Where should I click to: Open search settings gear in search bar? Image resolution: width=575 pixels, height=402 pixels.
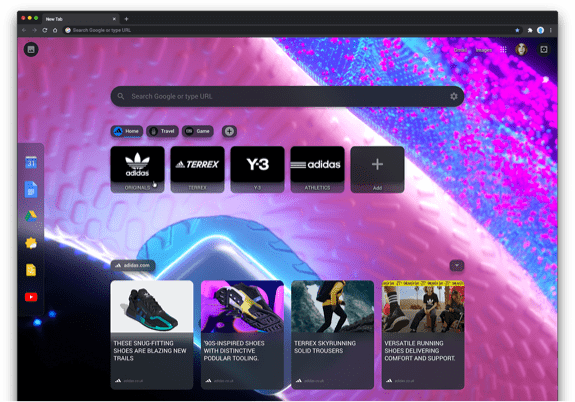tap(454, 96)
